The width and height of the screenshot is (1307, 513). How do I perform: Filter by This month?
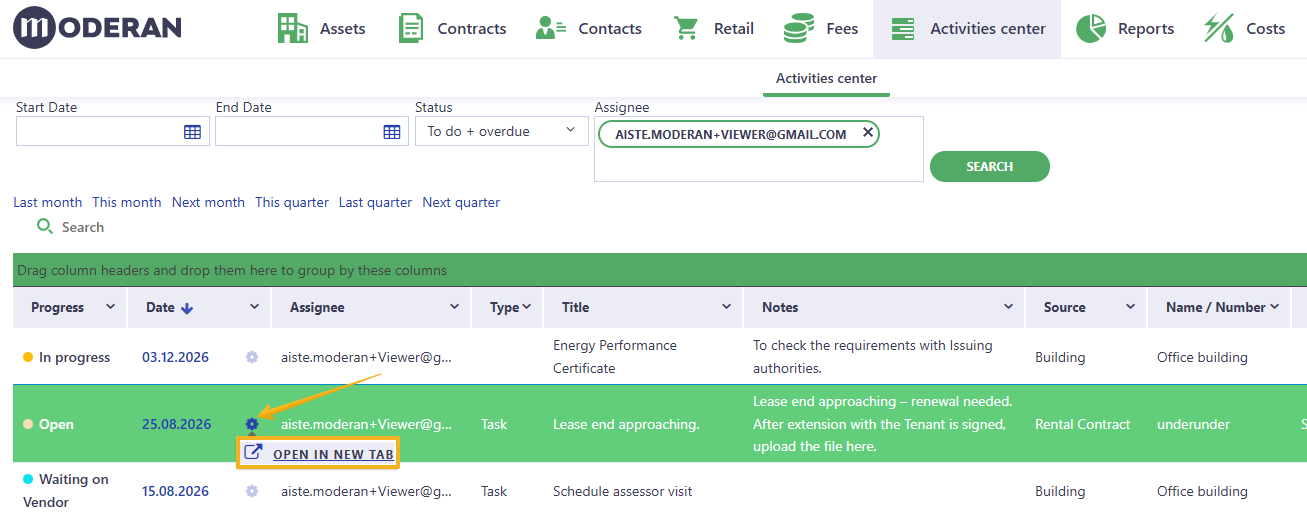click(127, 202)
